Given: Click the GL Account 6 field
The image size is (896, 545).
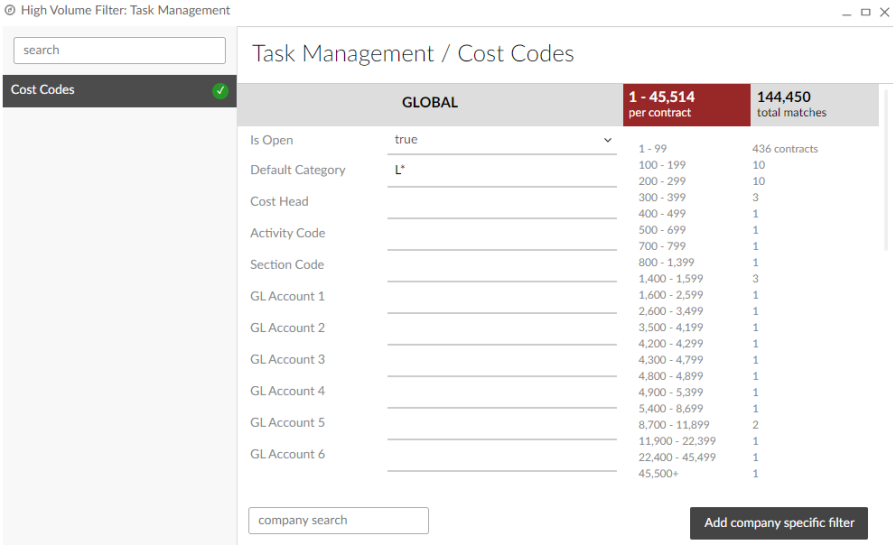Looking at the screenshot, I should (x=502, y=455).
